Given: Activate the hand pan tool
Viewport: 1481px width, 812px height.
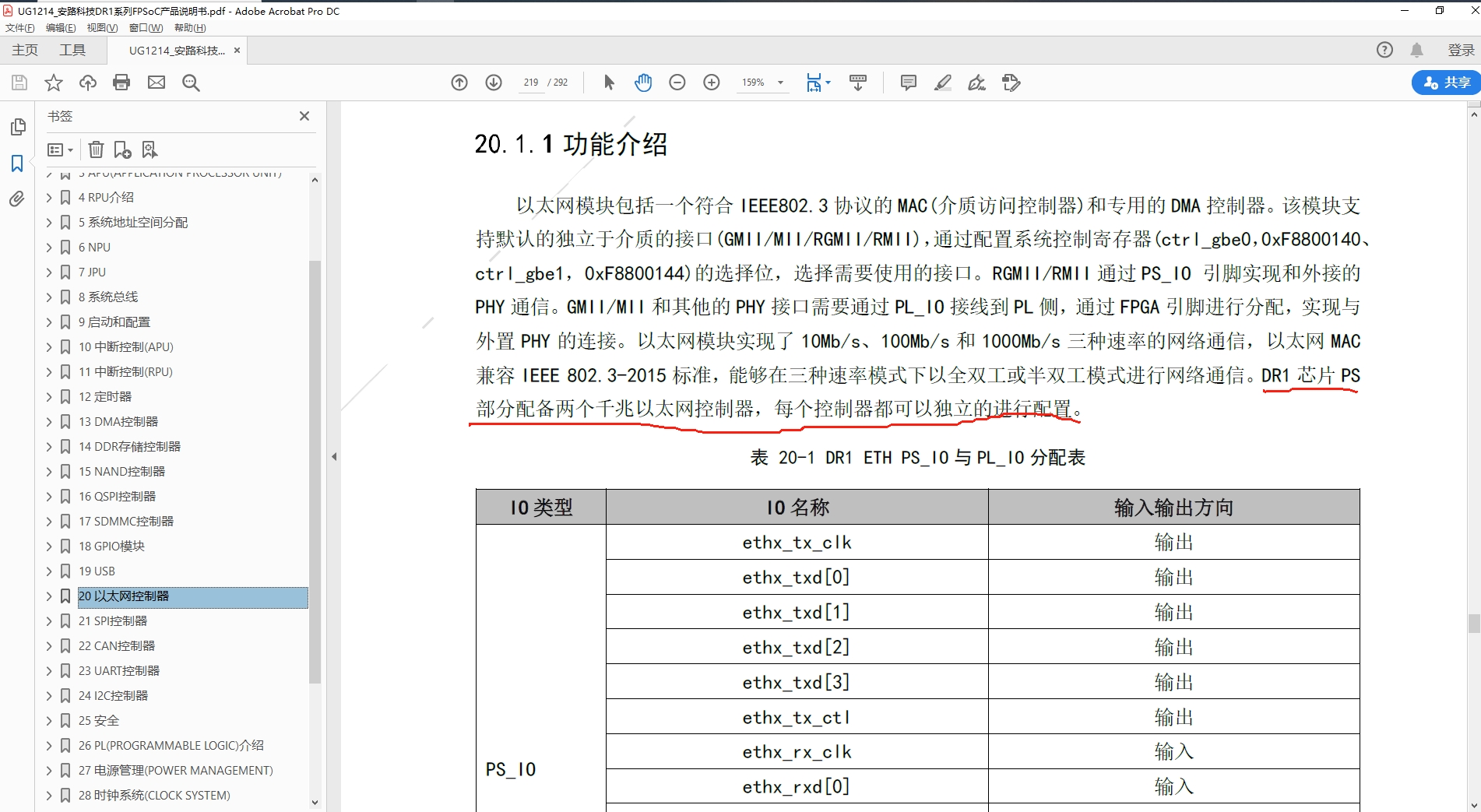Looking at the screenshot, I should click(643, 83).
